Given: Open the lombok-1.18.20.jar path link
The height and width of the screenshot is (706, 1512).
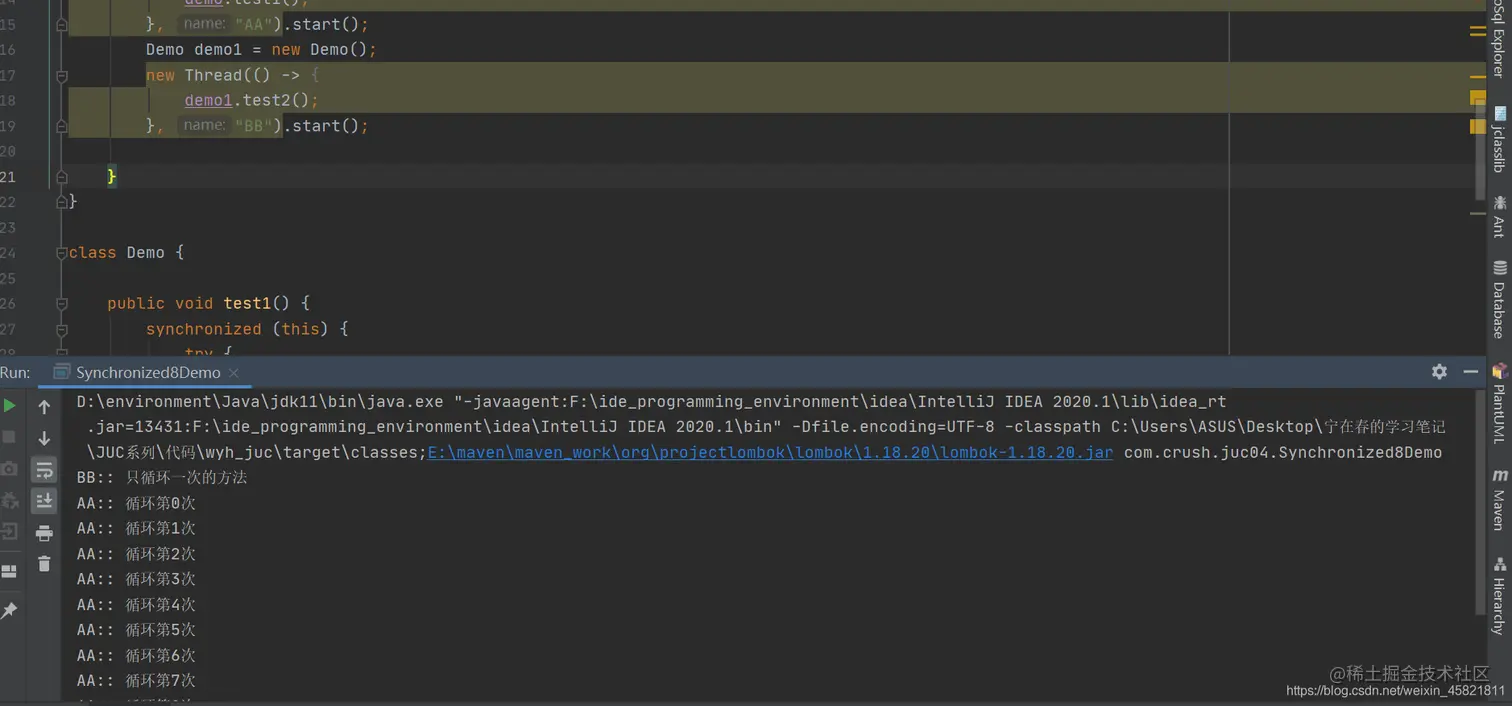Looking at the screenshot, I should (770, 452).
